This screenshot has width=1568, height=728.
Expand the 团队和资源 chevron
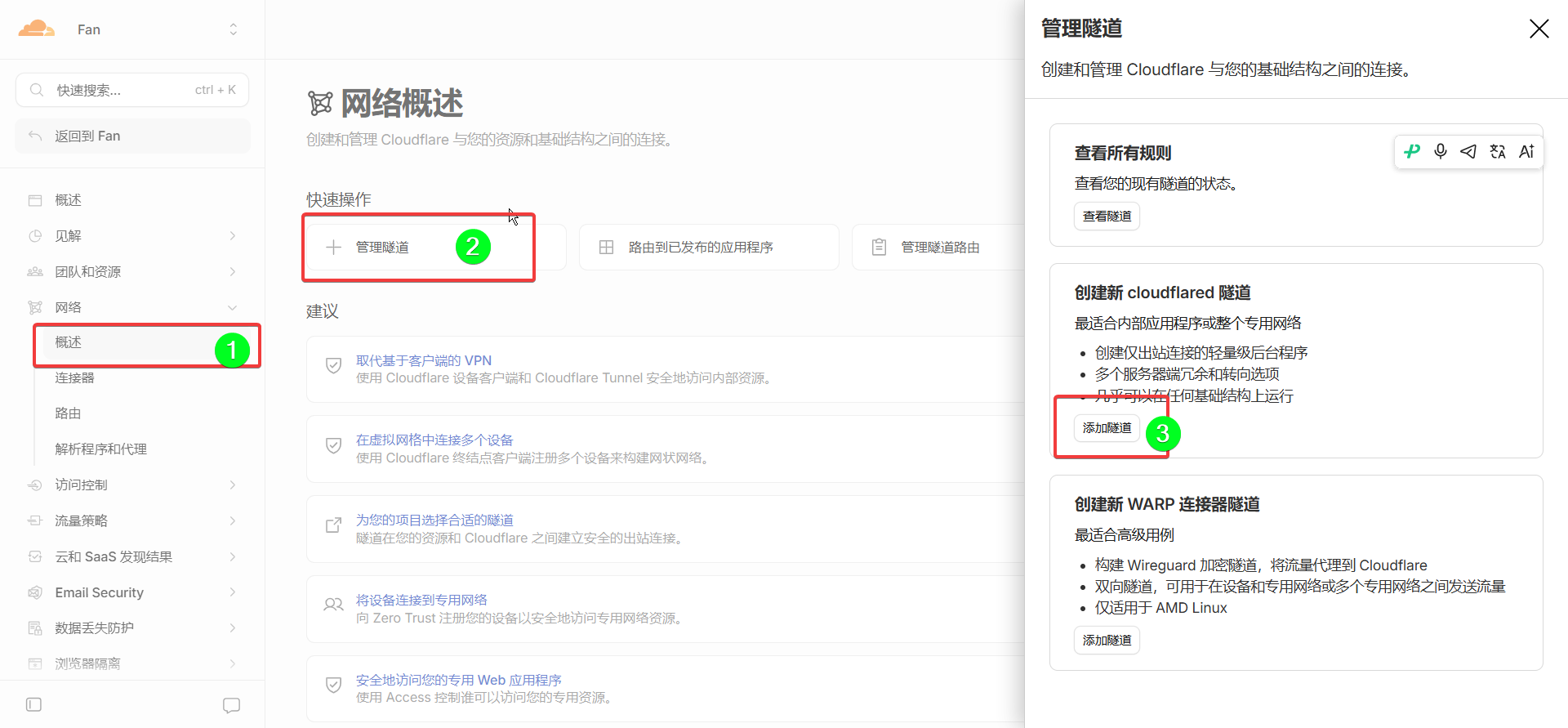coord(233,272)
